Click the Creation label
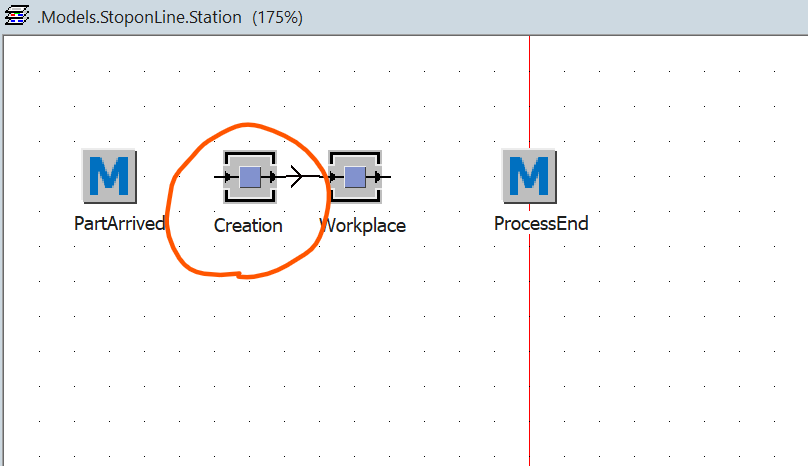Image resolution: width=808 pixels, height=466 pixels. tap(248, 226)
